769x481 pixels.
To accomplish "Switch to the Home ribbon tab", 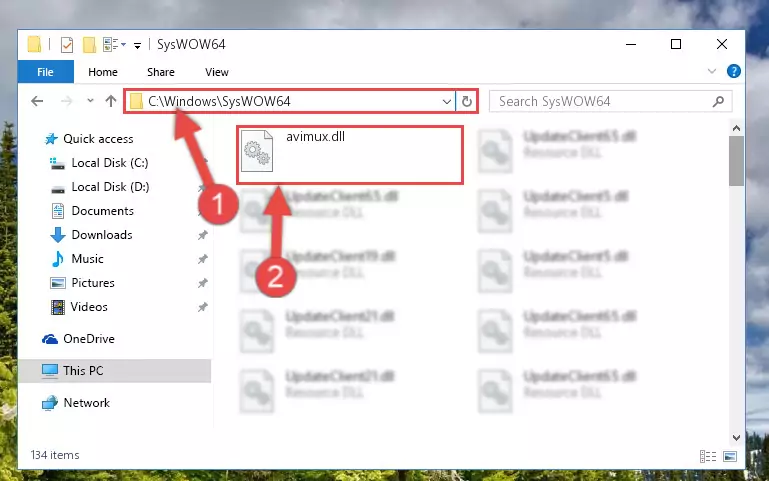I will tap(103, 72).
